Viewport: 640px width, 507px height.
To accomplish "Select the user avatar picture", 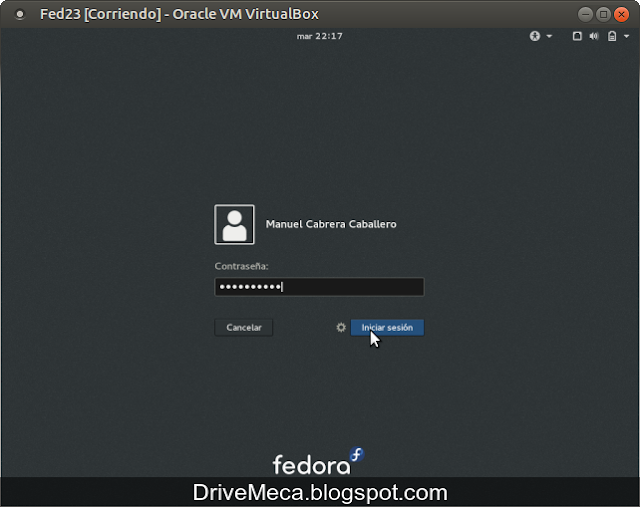I will point(234,225).
